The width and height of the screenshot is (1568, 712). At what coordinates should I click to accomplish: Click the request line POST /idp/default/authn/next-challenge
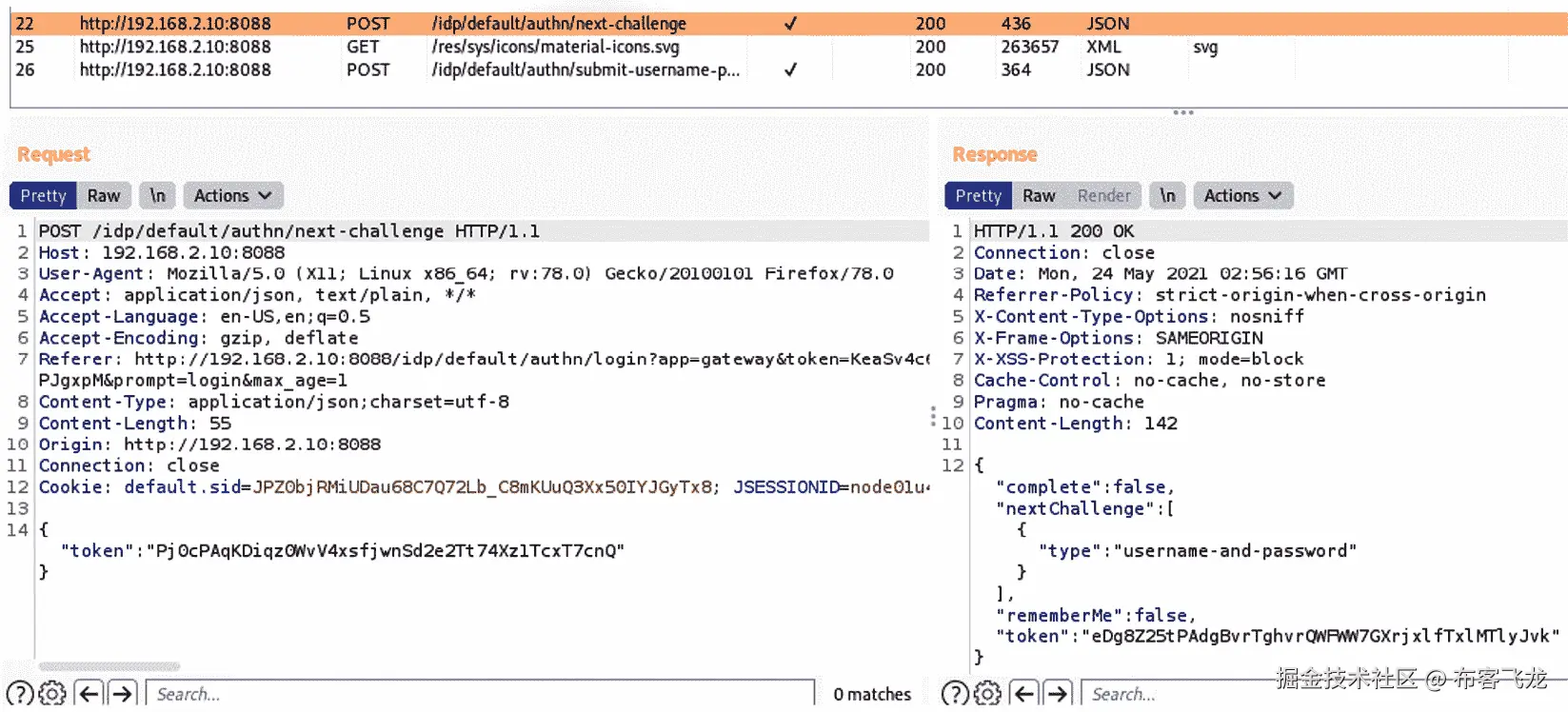288,231
